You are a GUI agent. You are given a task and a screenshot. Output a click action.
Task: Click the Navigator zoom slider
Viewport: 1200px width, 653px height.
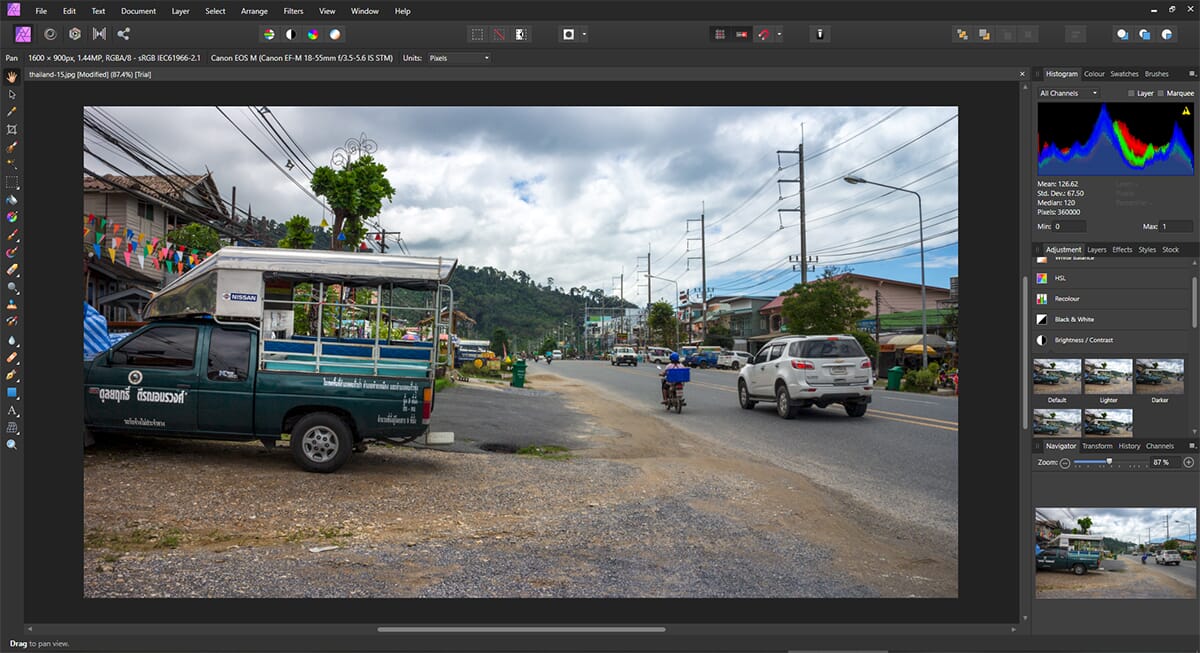tap(1108, 462)
